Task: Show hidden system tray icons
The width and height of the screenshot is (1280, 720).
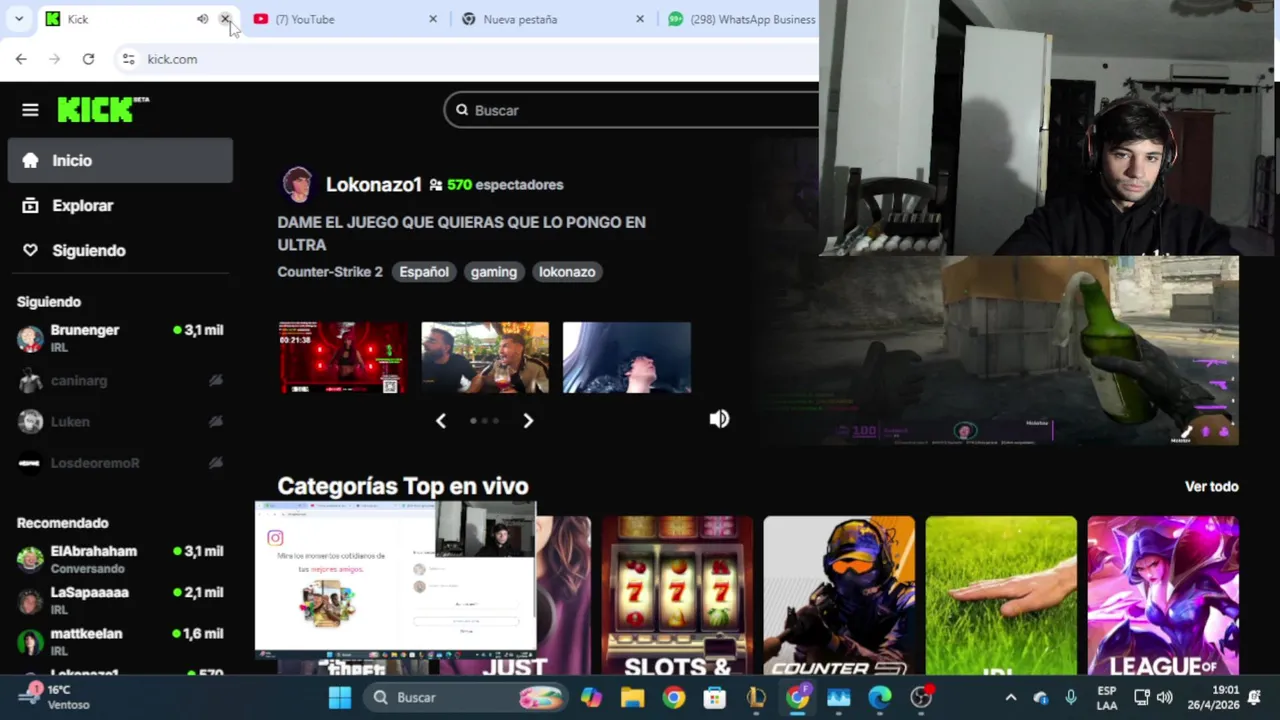Action: pos(1010,697)
